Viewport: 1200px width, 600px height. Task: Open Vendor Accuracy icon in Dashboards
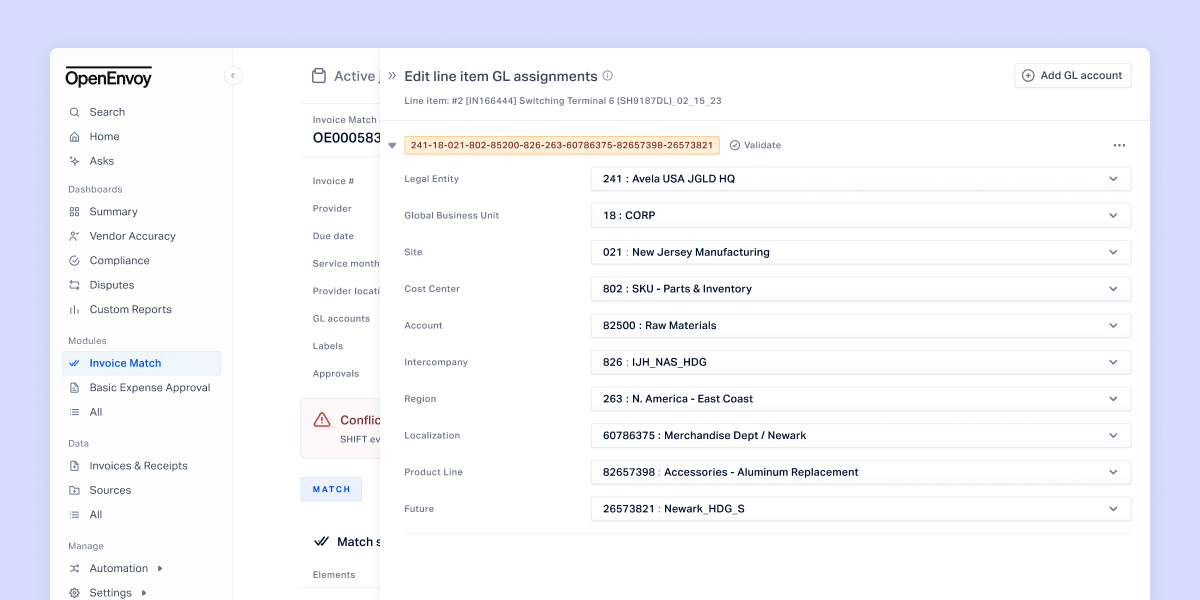click(74, 236)
